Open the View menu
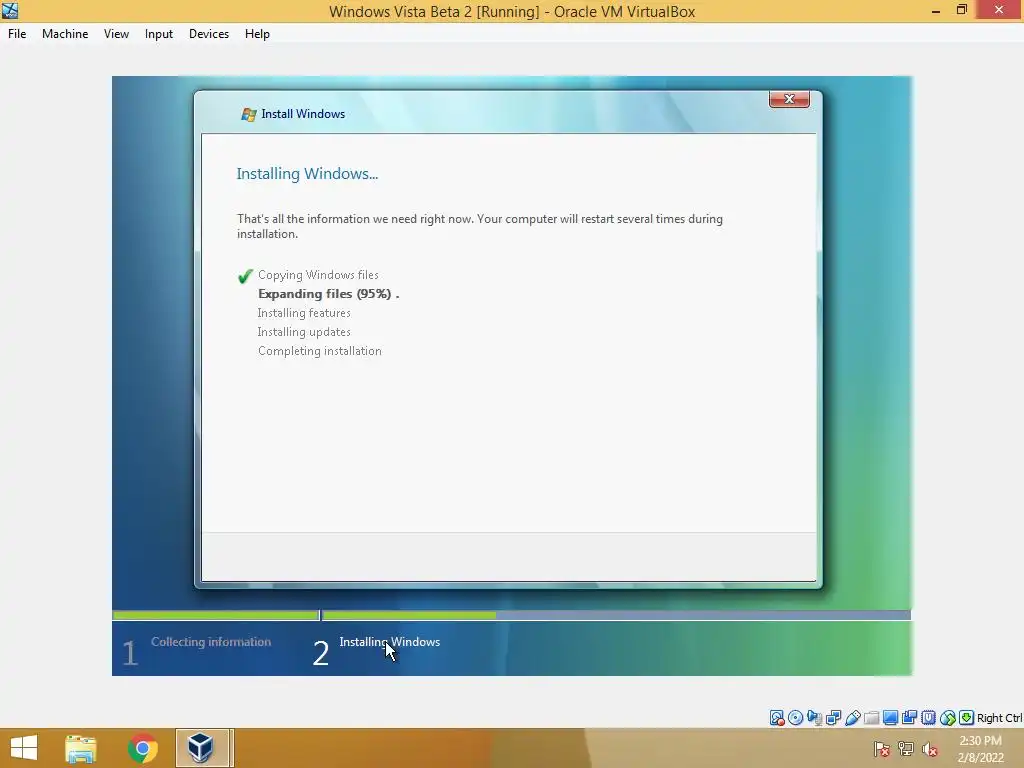The image size is (1024, 768). [116, 34]
